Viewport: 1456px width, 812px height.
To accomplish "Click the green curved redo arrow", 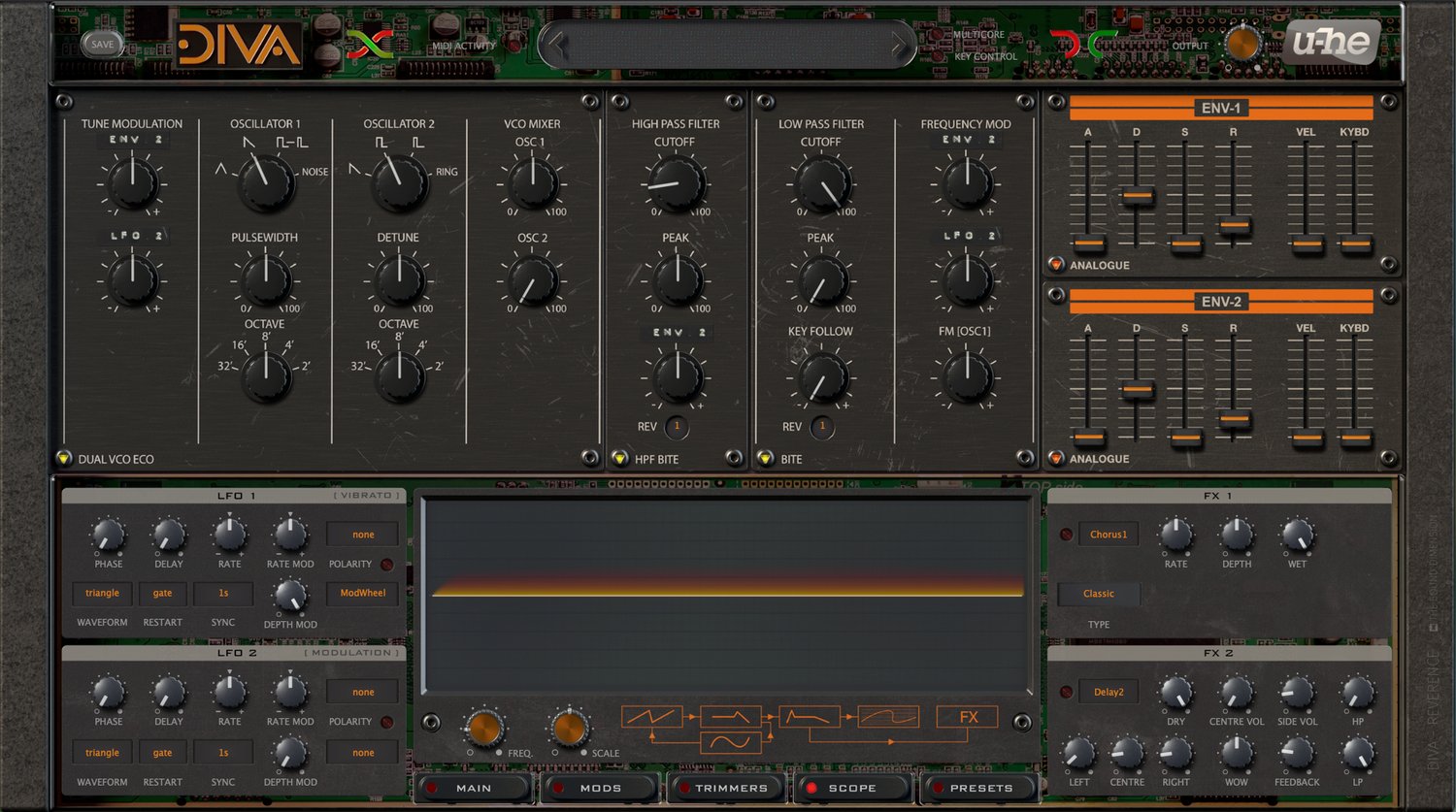I will click(1101, 45).
